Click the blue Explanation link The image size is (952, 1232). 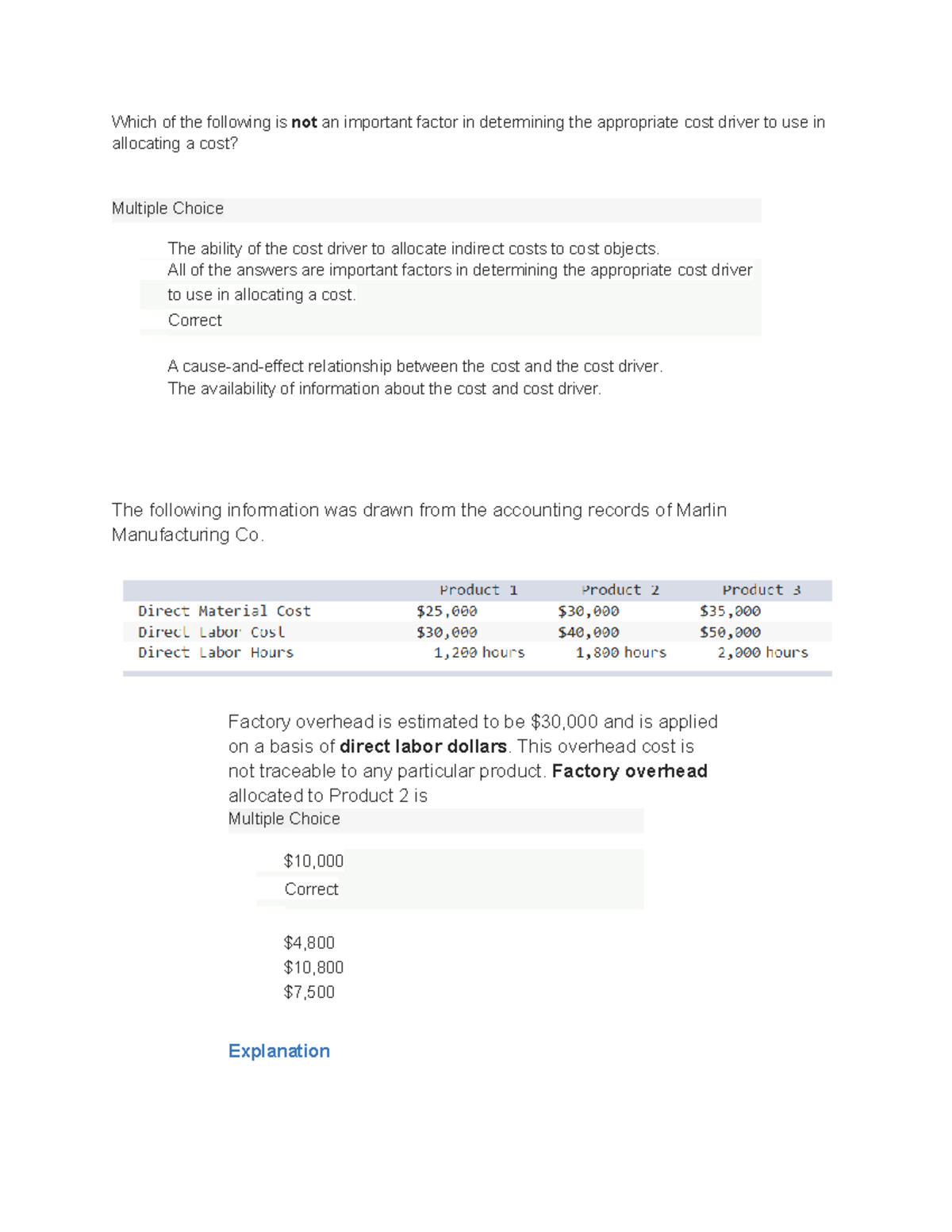click(x=278, y=1051)
